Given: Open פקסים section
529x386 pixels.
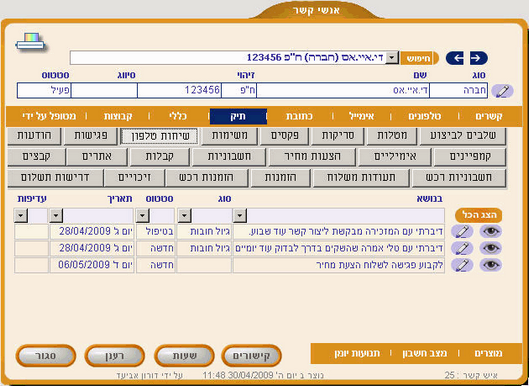Looking at the screenshot, I should (284, 136).
